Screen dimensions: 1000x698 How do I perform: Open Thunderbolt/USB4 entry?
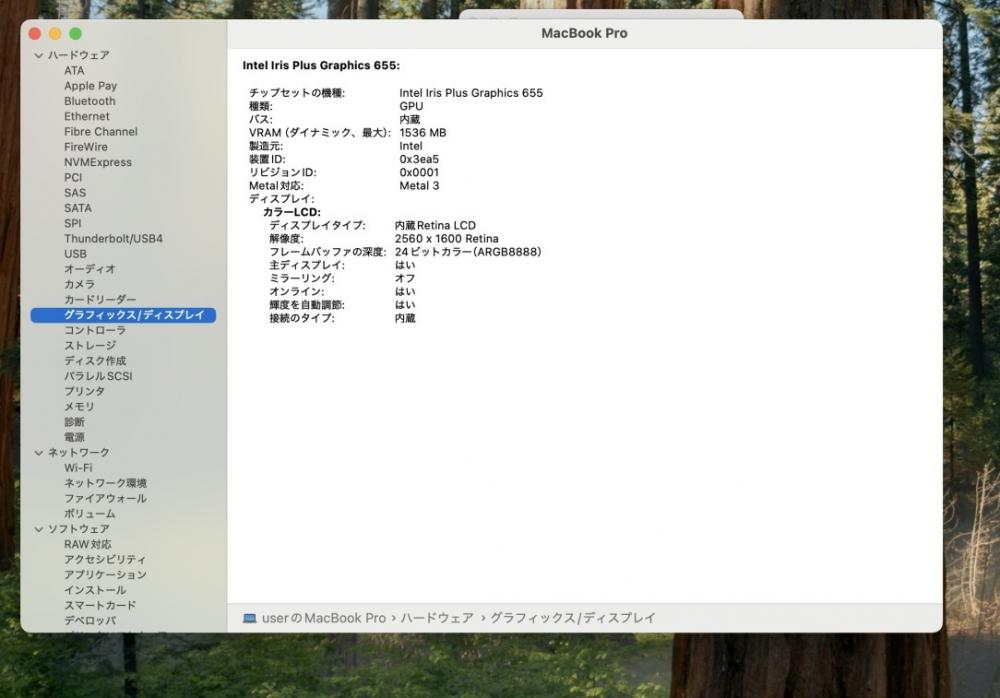coord(114,239)
